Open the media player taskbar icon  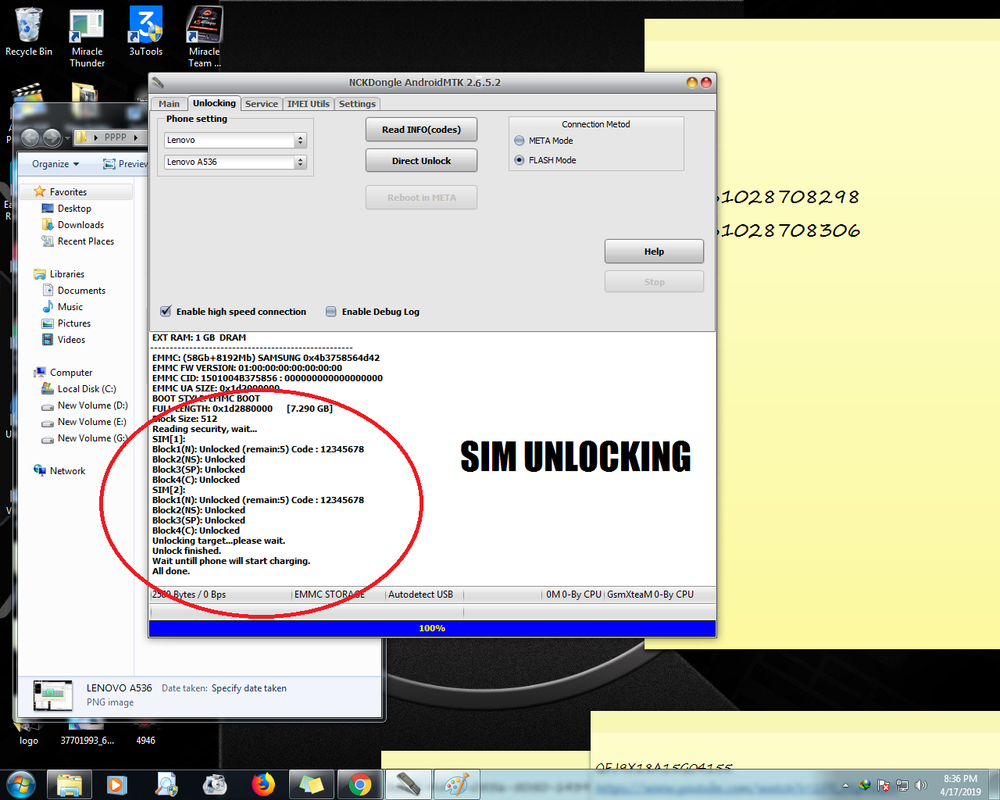(x=117, y=784)
